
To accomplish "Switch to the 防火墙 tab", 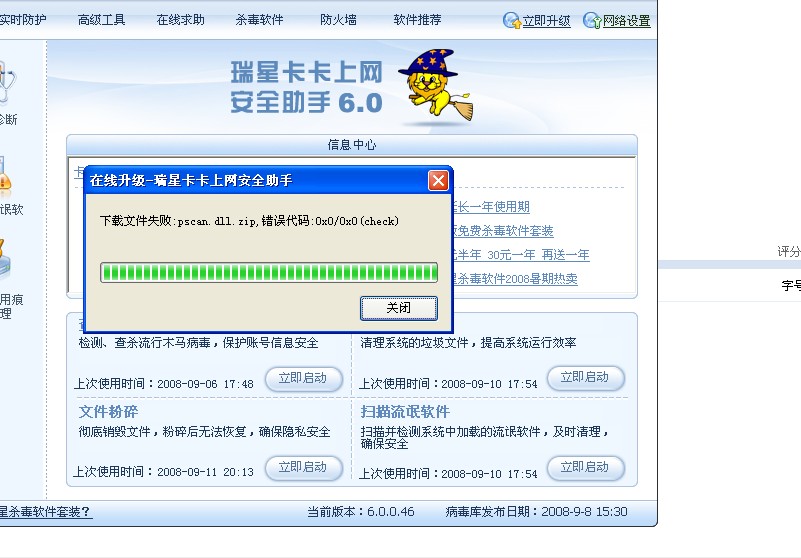I will pos(338,20).
